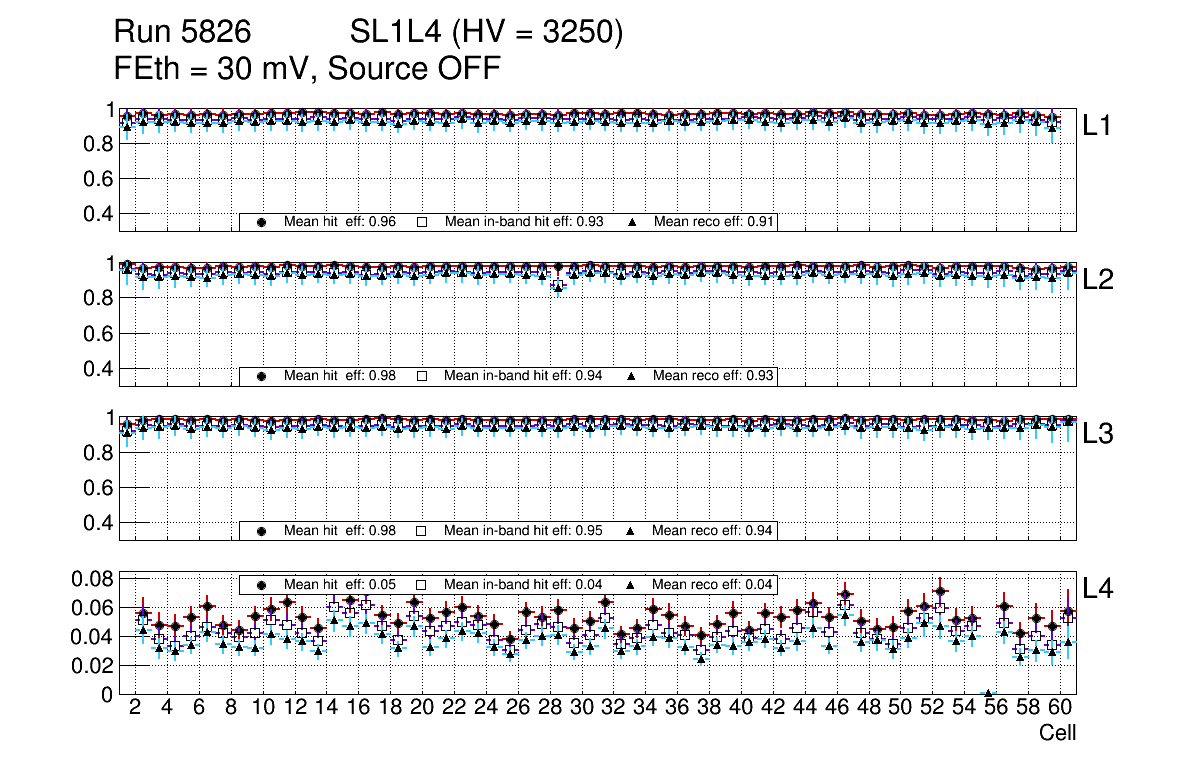Click the "FEth = 30 mV, Source OFF" subtitle

[307, 69]
